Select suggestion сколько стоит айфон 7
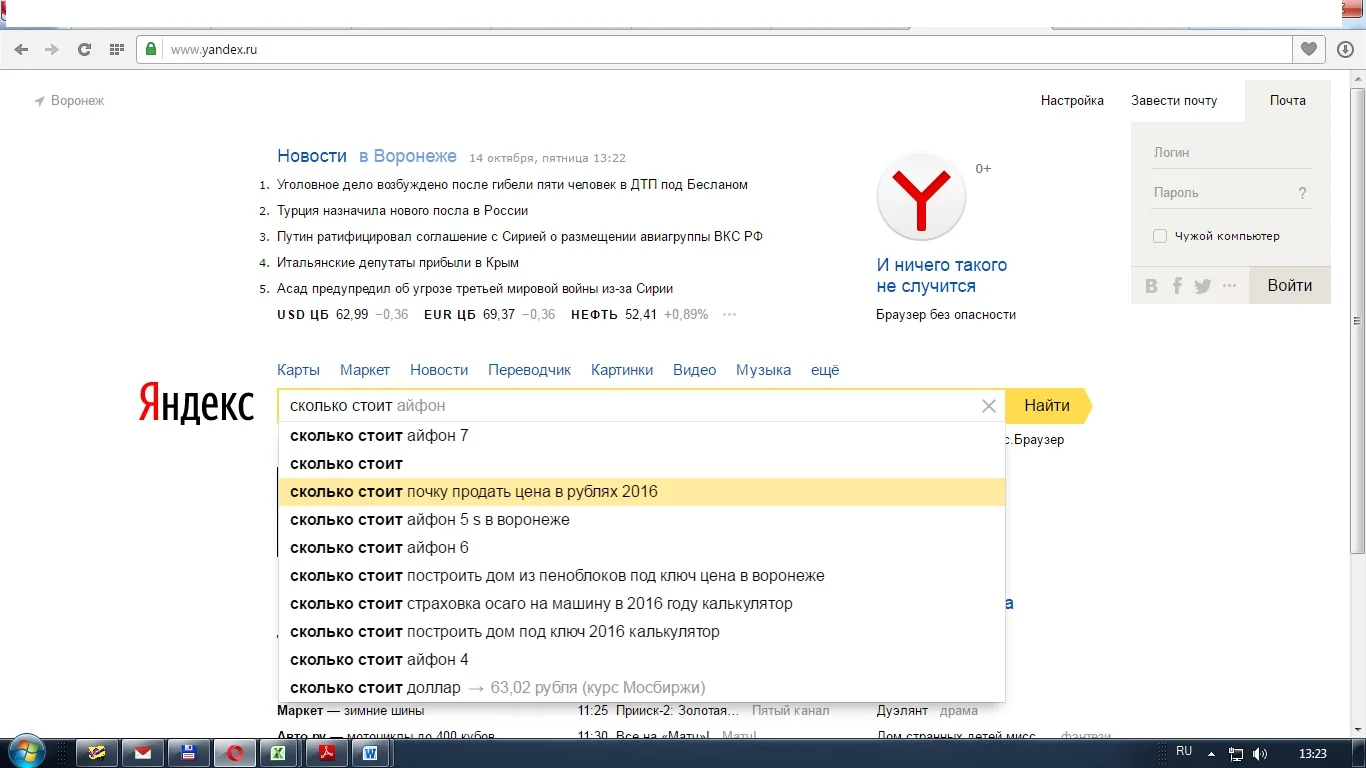Image resolution: width=1366 pixels, height=768 pixels. [x=380, y=435]
